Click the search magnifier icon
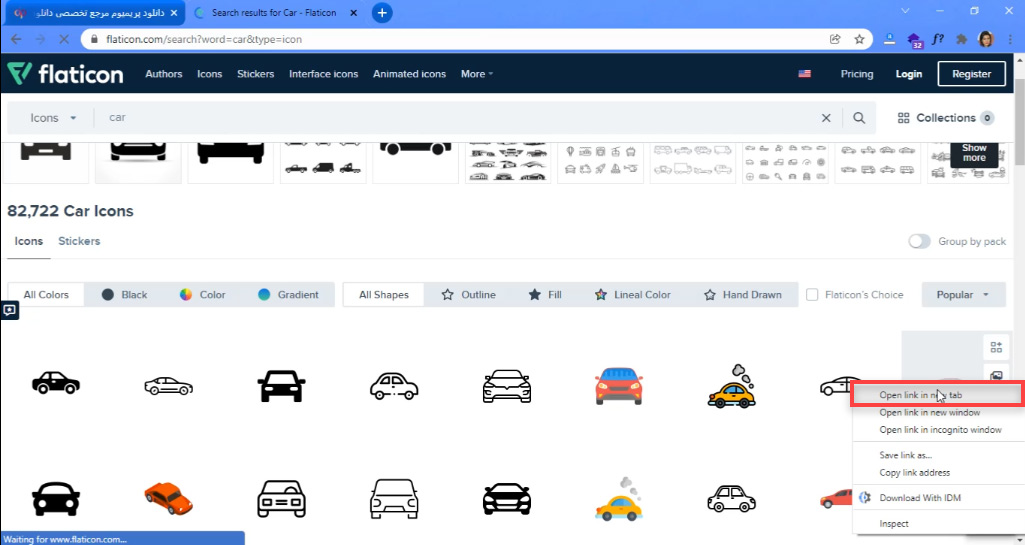This screenshot has height=545, width=1025. tap(859, 118)
